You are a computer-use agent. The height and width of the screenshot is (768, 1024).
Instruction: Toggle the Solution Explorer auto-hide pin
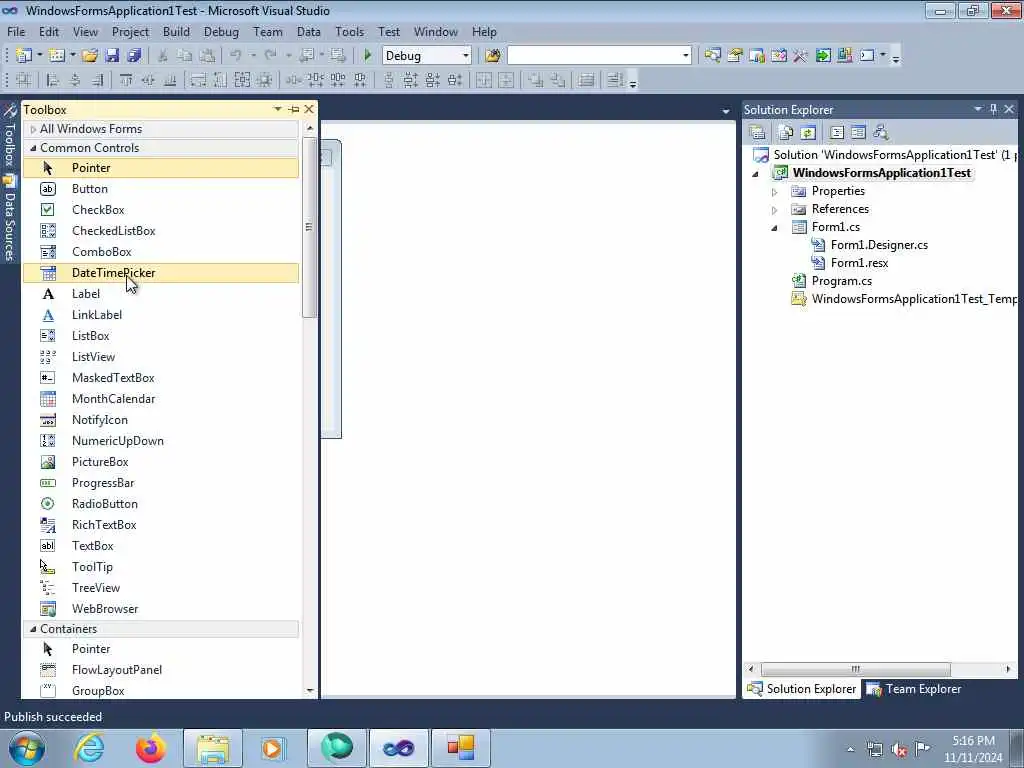coord(993,109)
